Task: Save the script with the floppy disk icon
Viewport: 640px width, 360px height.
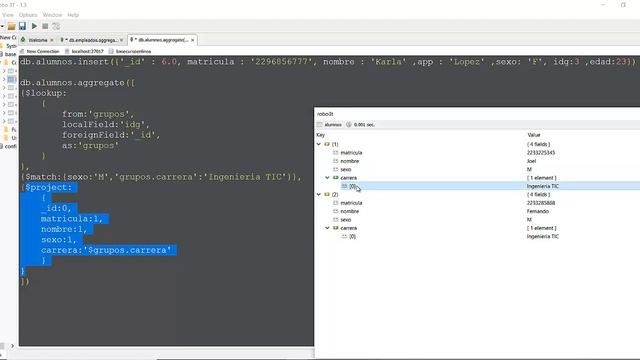Action: pos(22,26)
